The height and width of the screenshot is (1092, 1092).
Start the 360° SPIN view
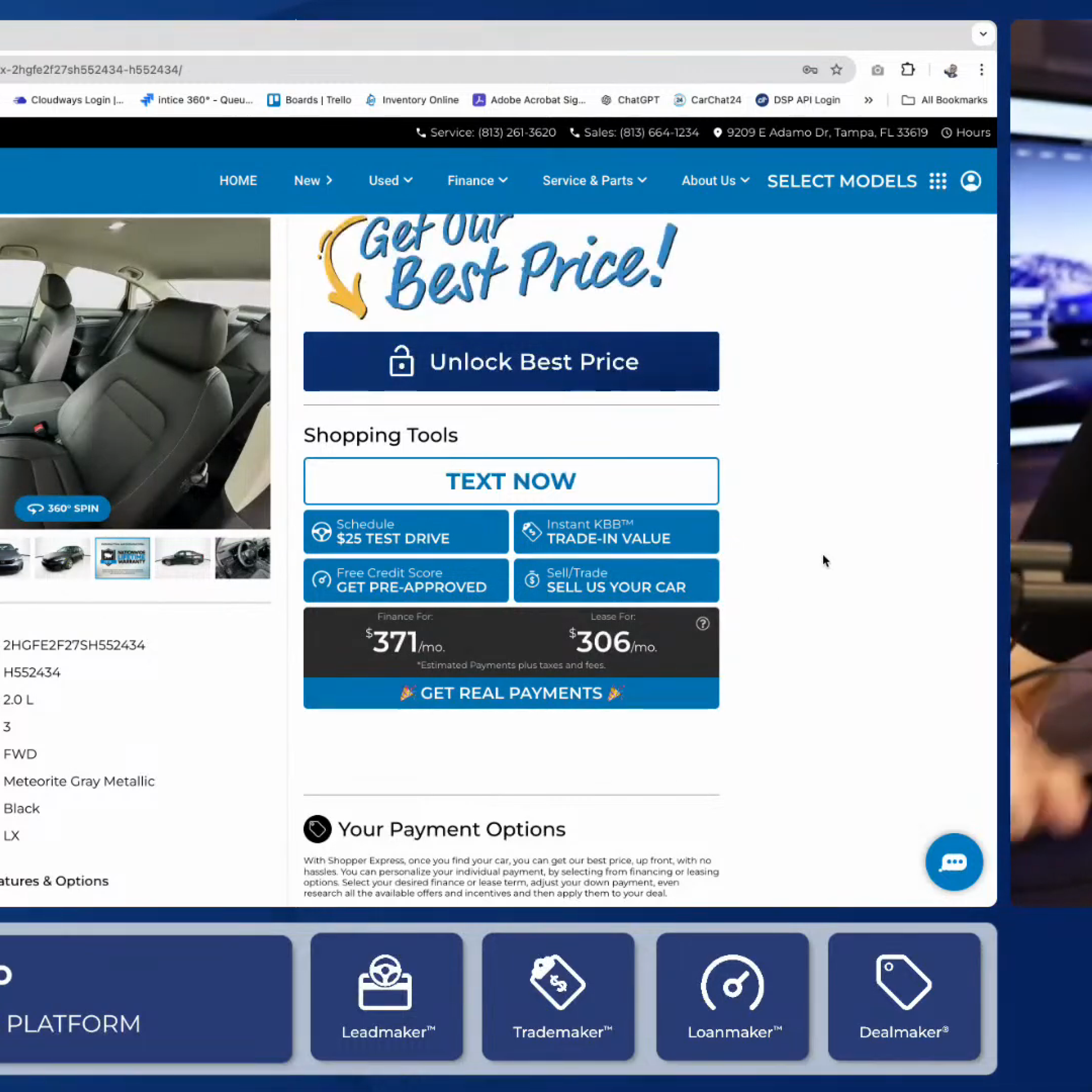(x=62, y=508)
